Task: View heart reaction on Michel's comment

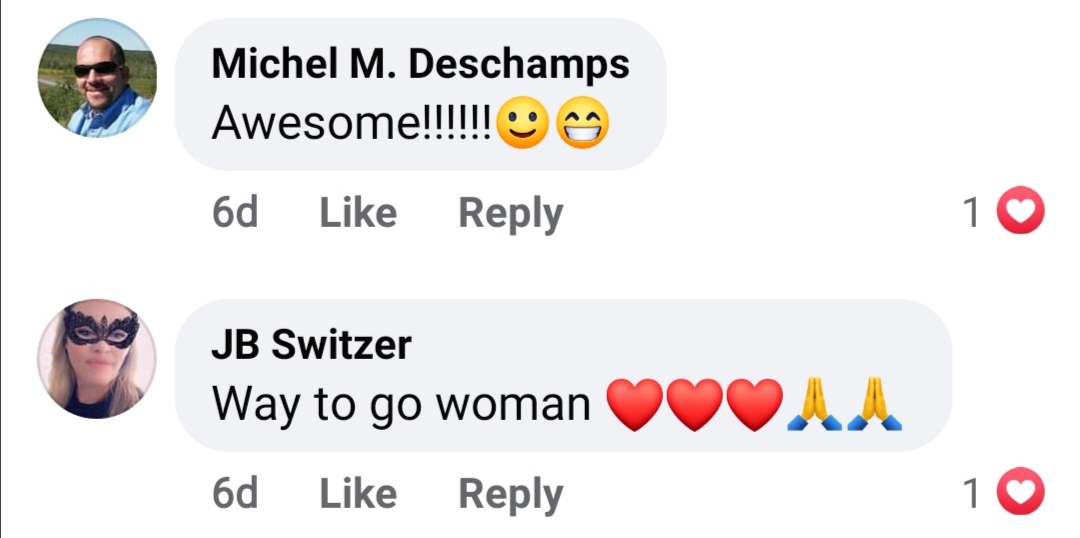Action: 1021,213
